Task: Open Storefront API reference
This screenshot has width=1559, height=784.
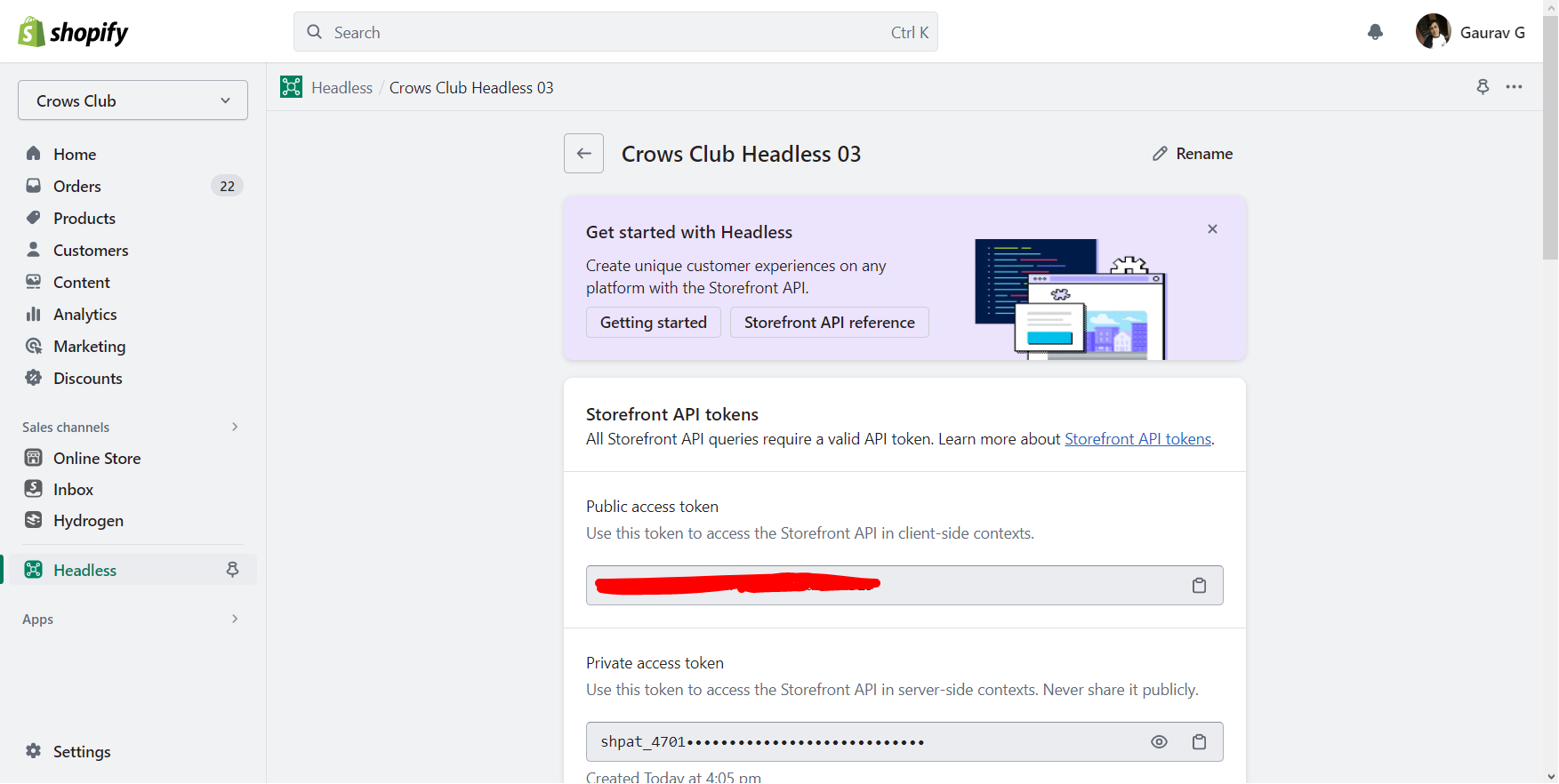Action: pyautogui.click(x=830, y=323)
